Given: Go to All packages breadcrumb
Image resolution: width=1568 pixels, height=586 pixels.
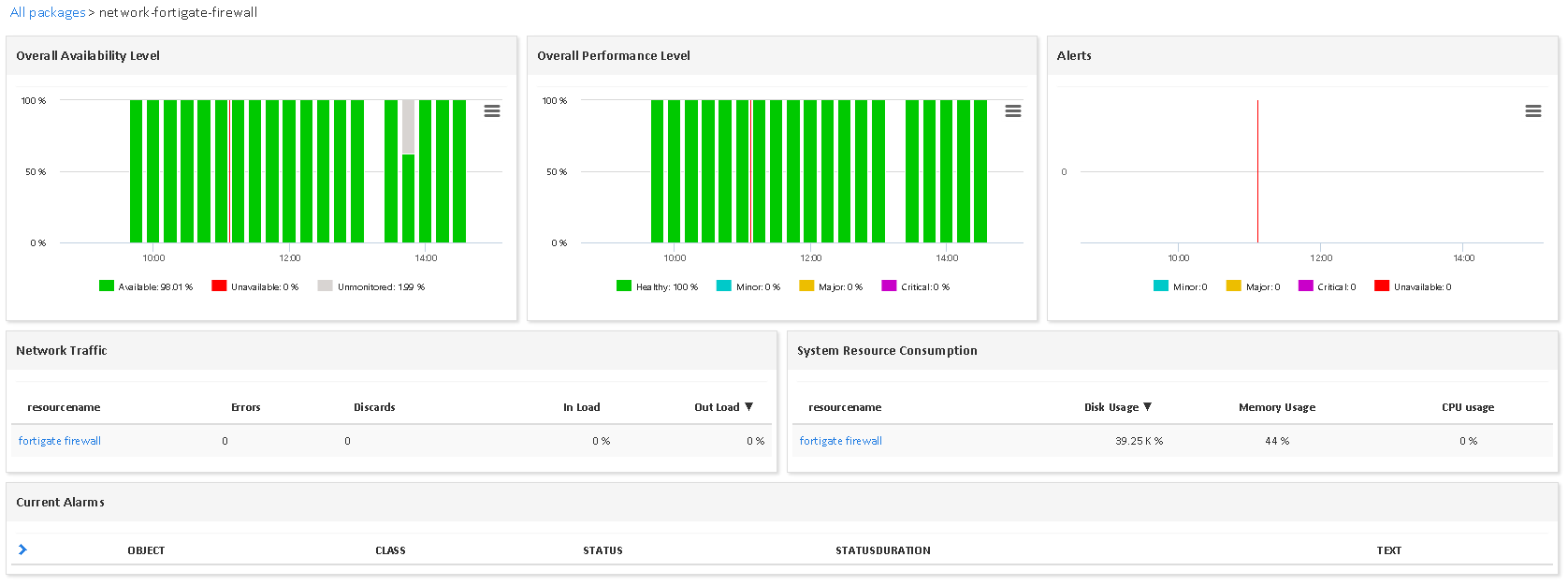Looking at the screenshot, I should [x=47, y=12].
